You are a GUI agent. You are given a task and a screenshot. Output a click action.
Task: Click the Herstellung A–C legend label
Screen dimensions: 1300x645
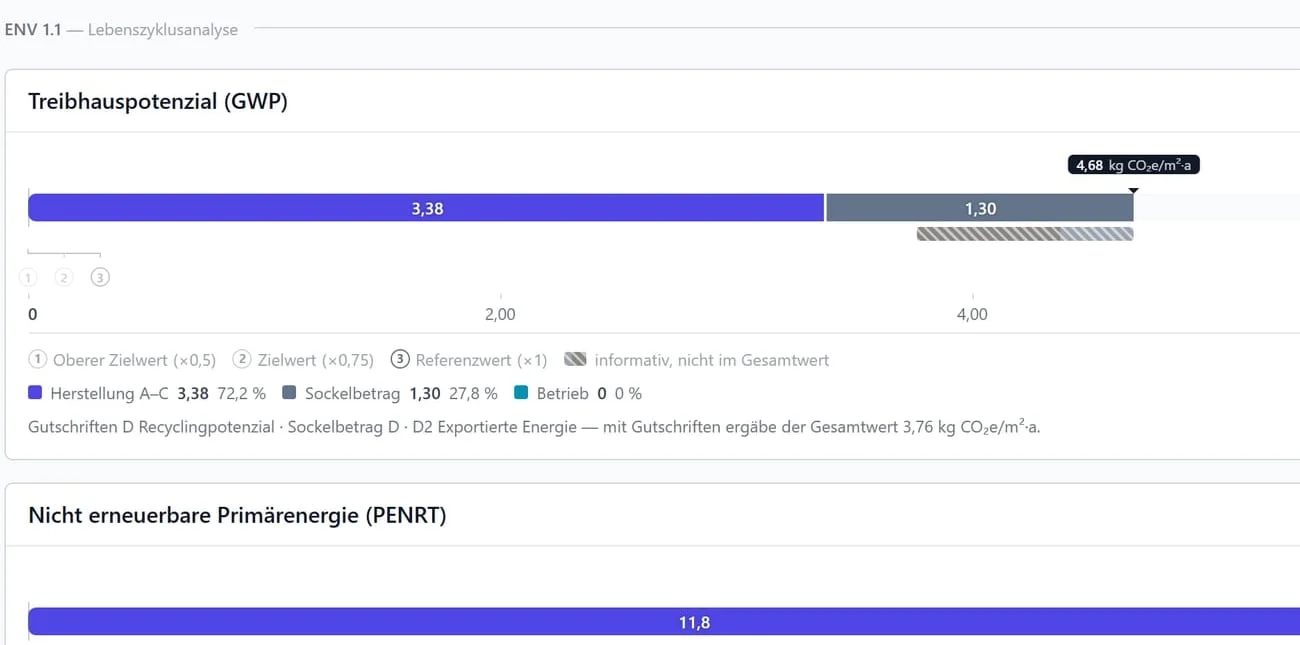tap(110, 393)
